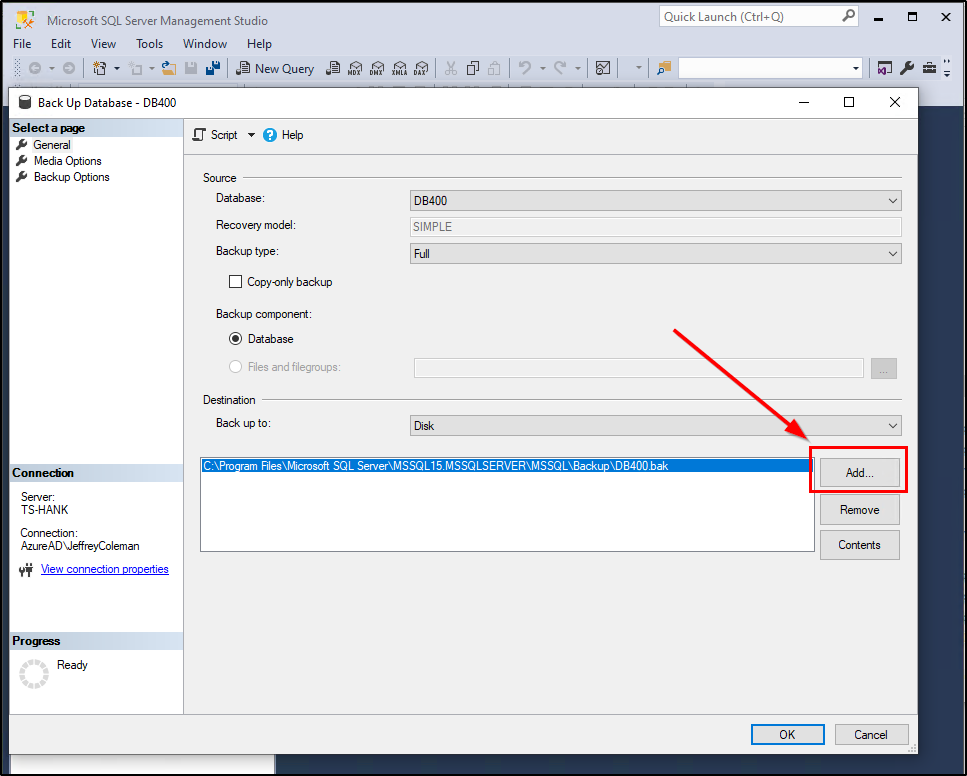Click the DAX query icon
Screen dimensions: 967x776
(421, 68)
